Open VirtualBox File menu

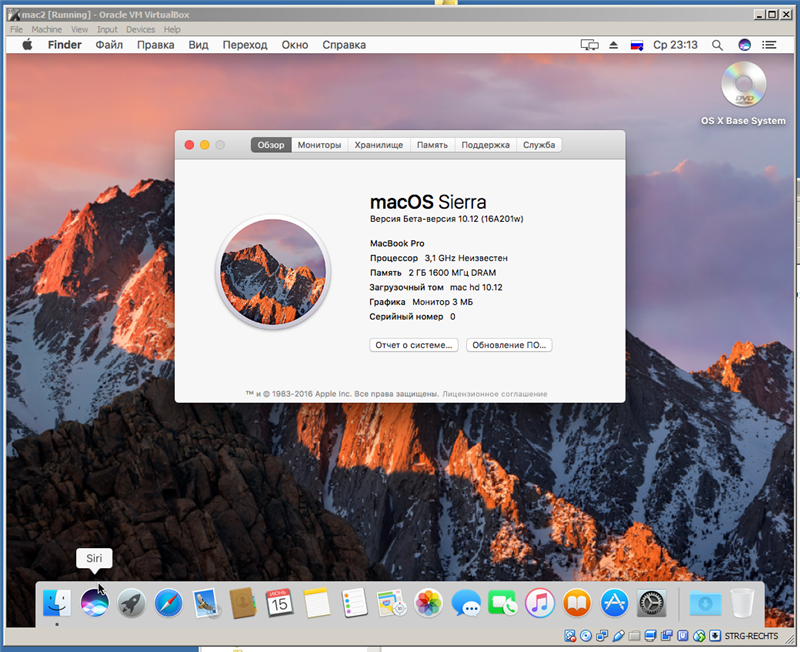point(16,30)
